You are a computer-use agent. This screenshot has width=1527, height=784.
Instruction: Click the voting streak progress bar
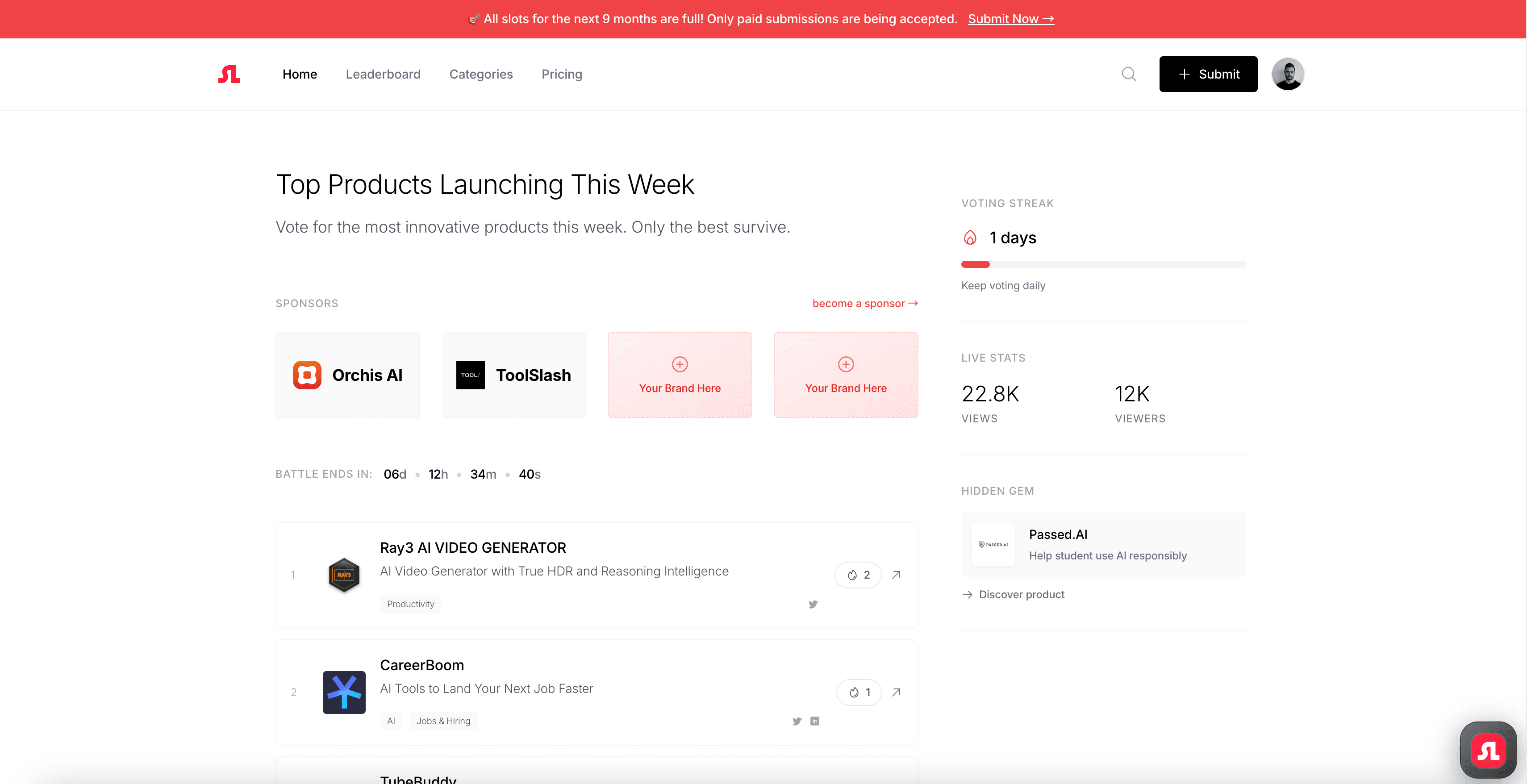click(x=1104, y=264)
